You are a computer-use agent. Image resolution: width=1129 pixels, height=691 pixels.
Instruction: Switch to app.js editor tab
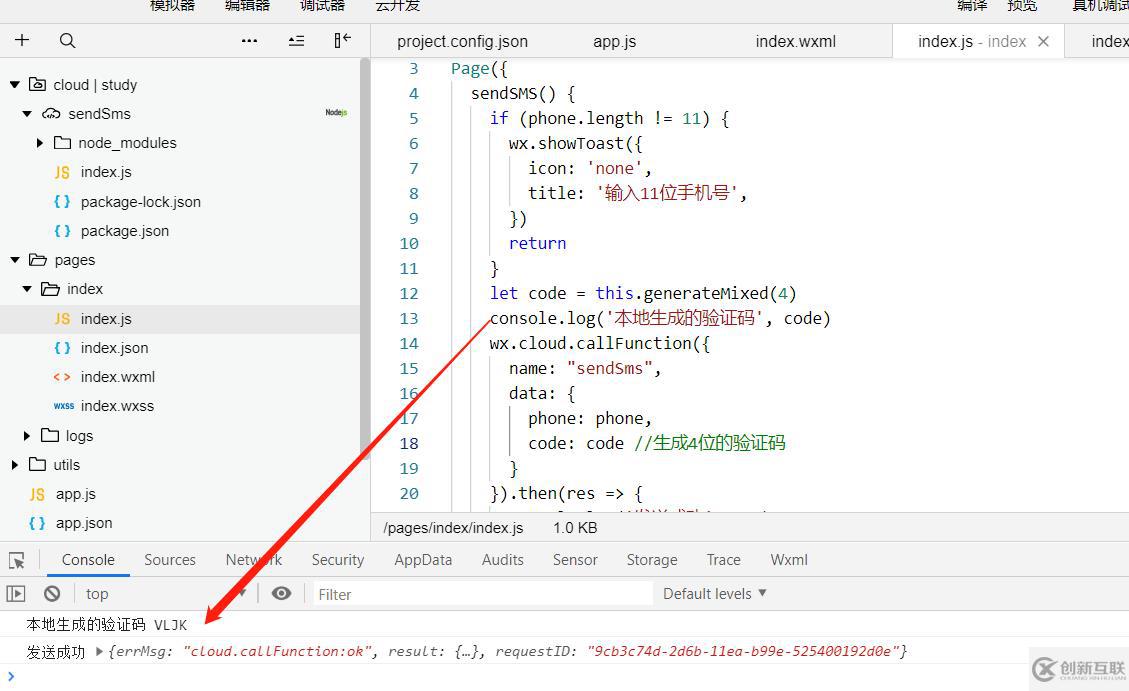(x=614, y=42)
